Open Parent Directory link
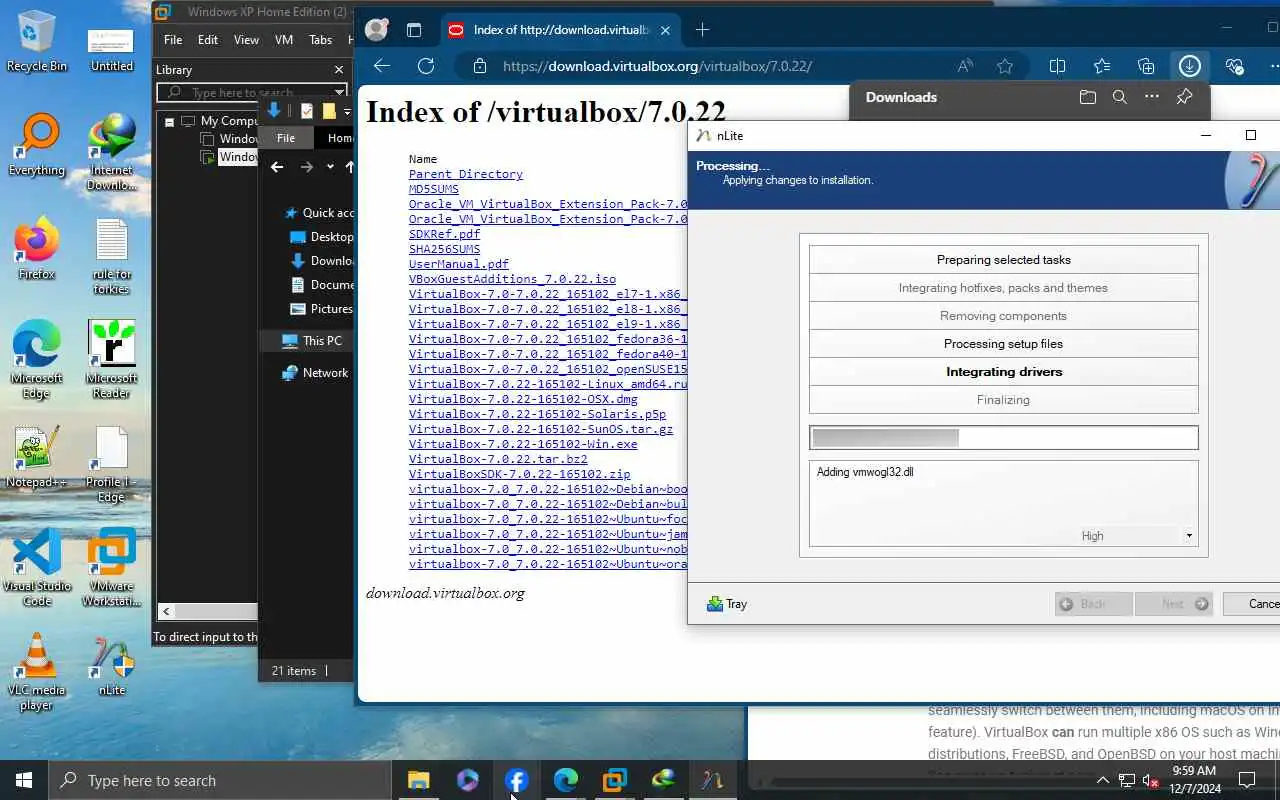 pos(466,174)
